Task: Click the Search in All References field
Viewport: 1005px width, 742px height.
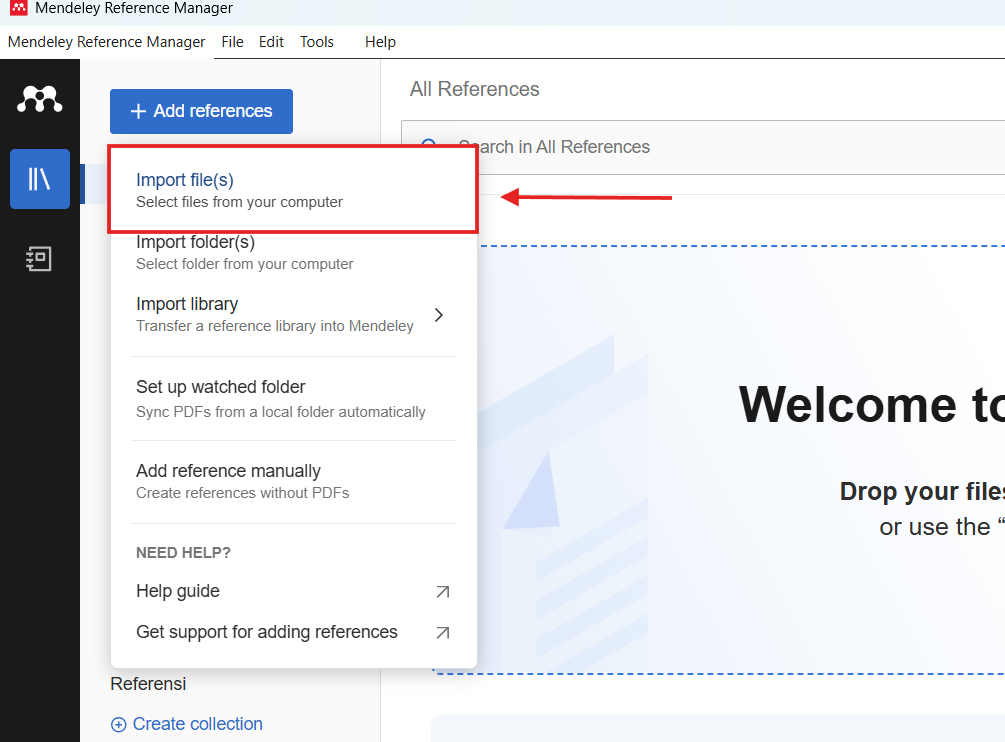Action: [x=702, y=147]
